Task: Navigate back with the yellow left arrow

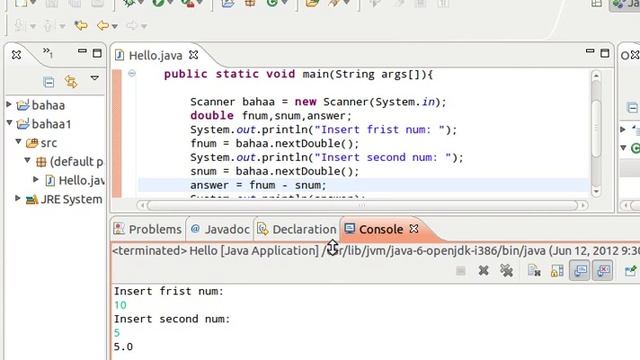Action: (103, 26)
